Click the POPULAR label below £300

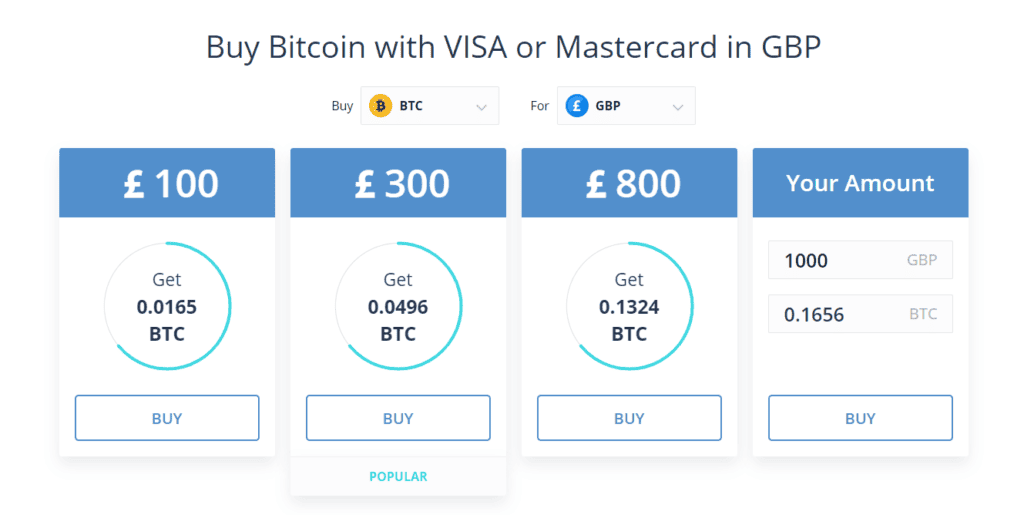point(398,476)
